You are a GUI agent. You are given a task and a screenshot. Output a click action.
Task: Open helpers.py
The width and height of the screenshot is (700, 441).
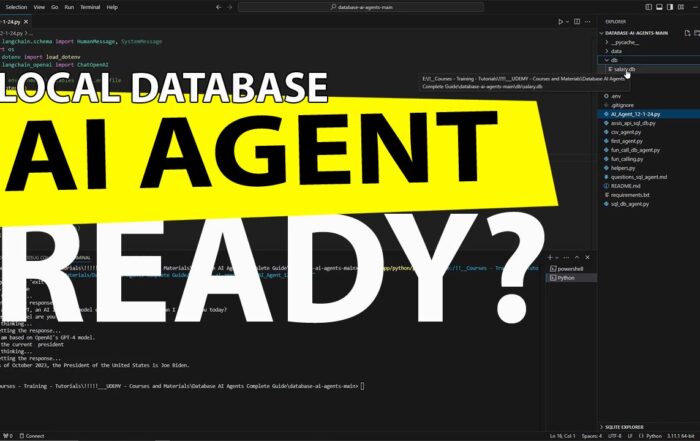[x=622, y=168]
